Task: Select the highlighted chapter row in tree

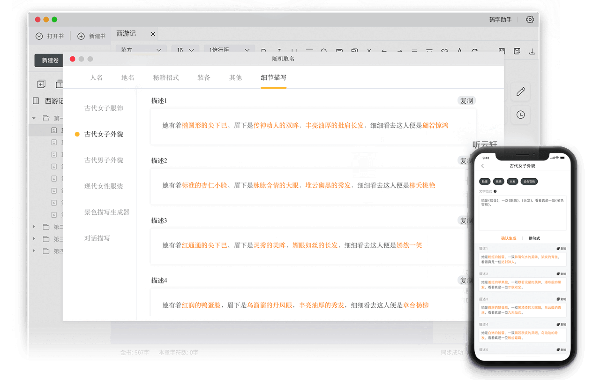Action: pyautogui.click(x=46, y=130)
